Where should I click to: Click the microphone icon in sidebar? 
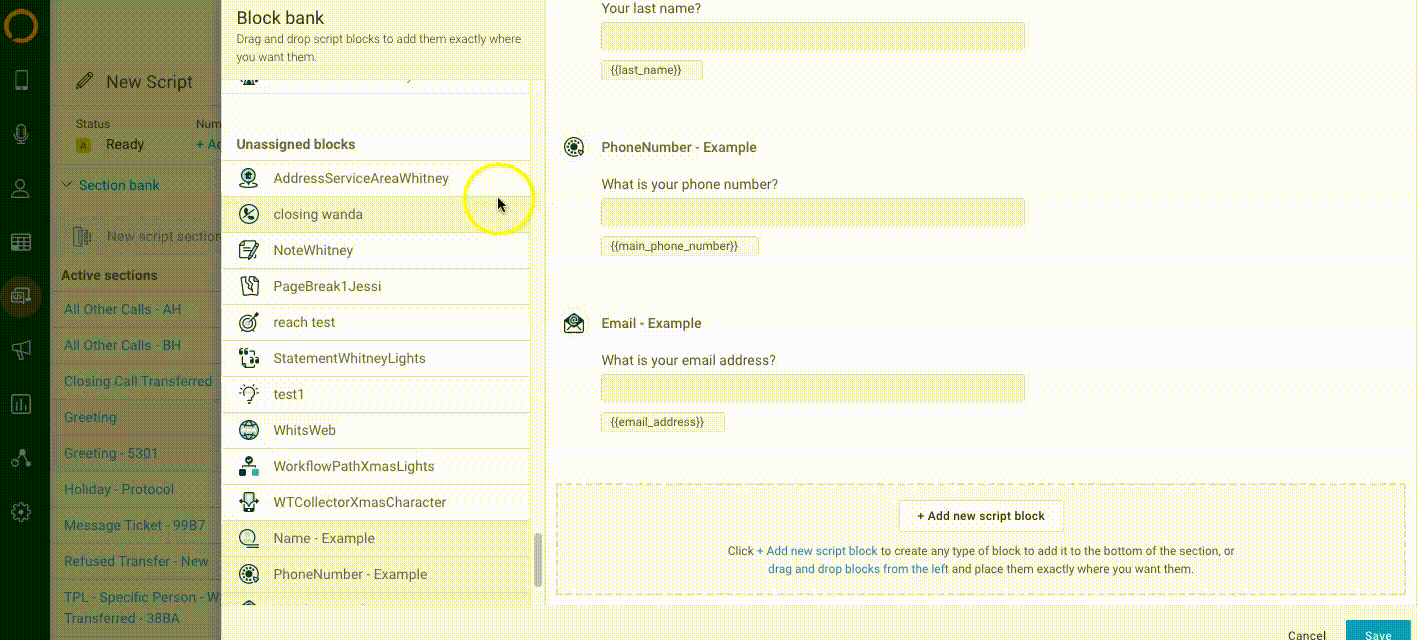pyautogui.click(x=21, y=134)
